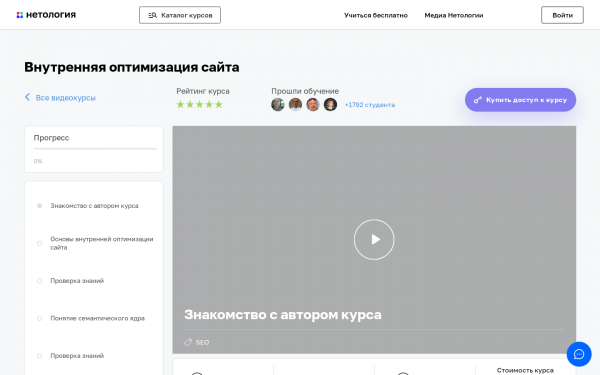
Task: Click the first student avatar
Action: coord(278,104)
